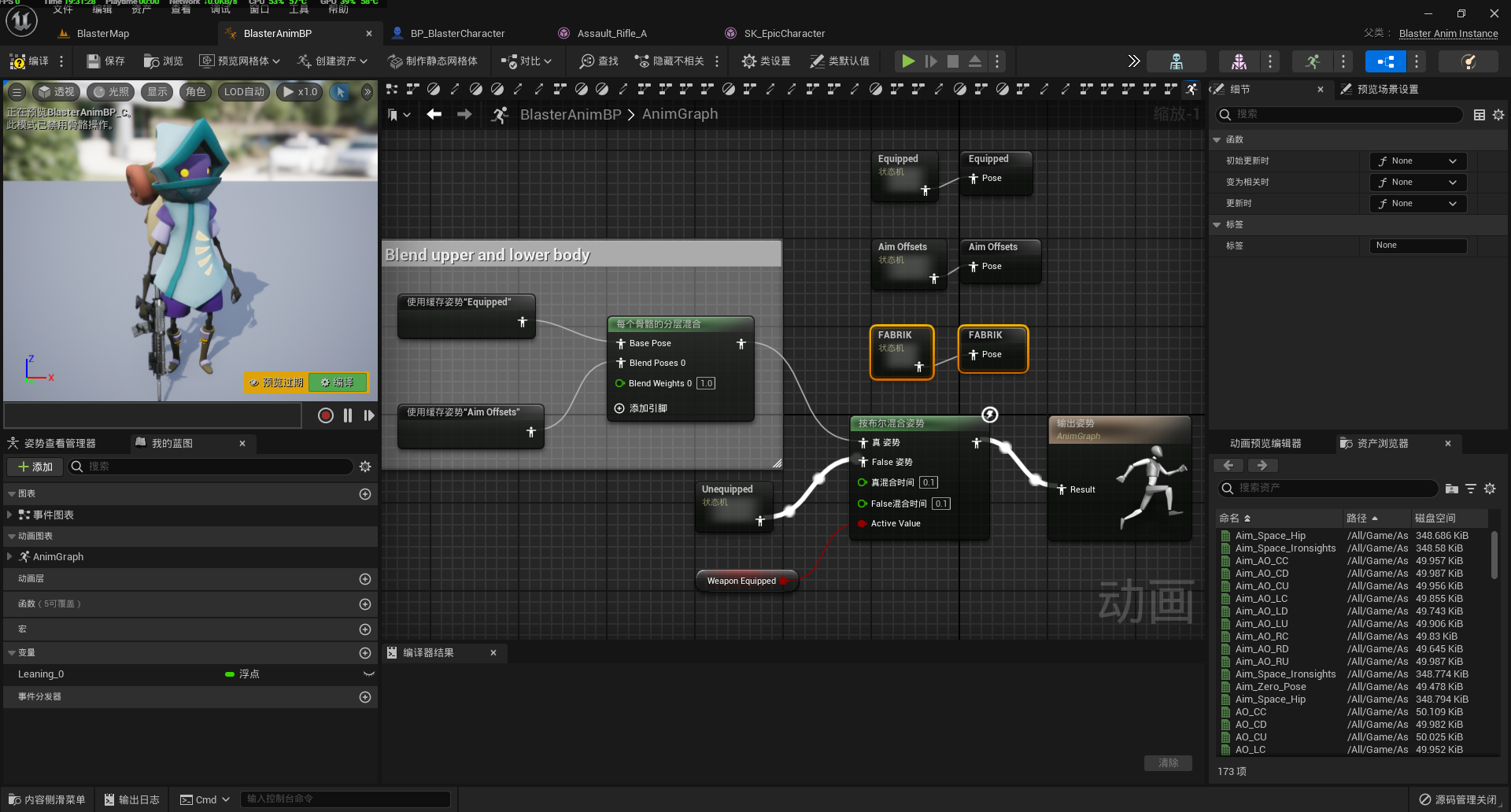Click the record button below the preview

(325, 415)
